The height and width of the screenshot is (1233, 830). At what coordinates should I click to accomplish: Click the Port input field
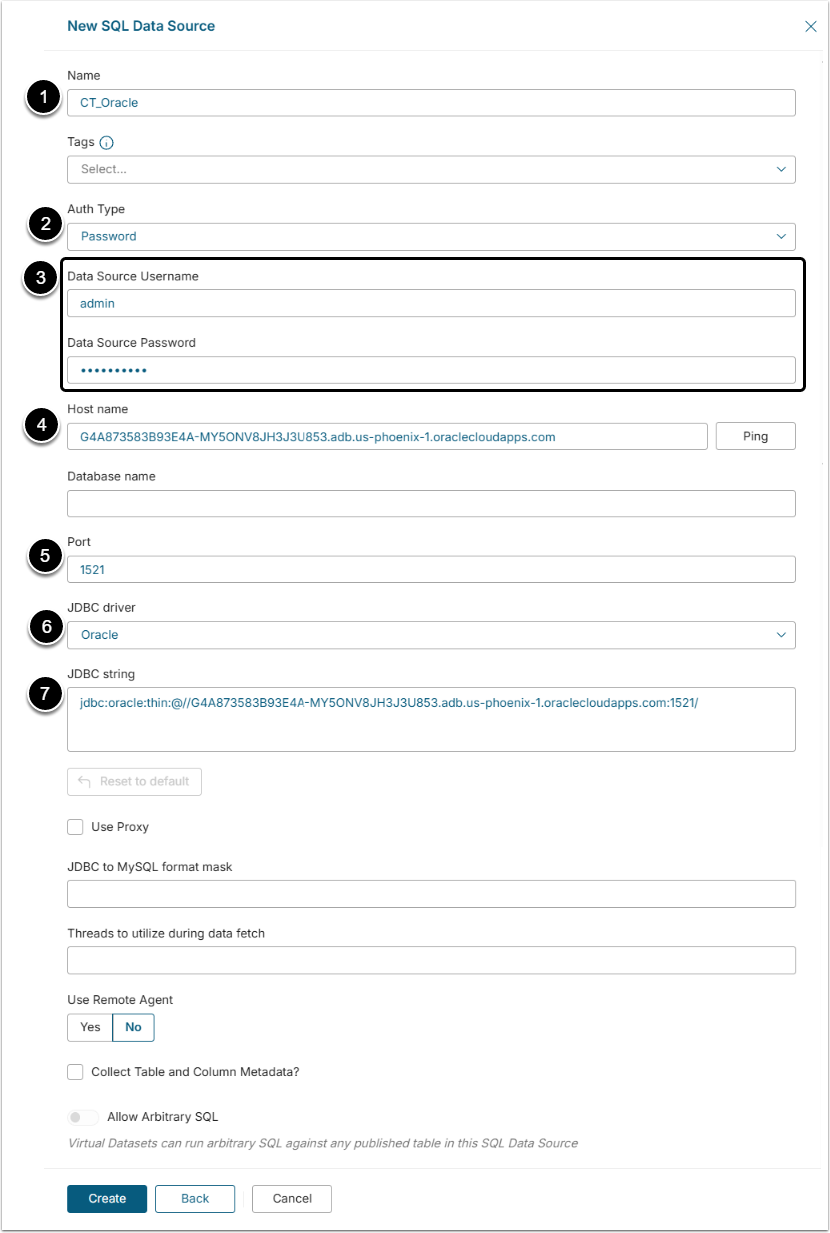[431, 570]
